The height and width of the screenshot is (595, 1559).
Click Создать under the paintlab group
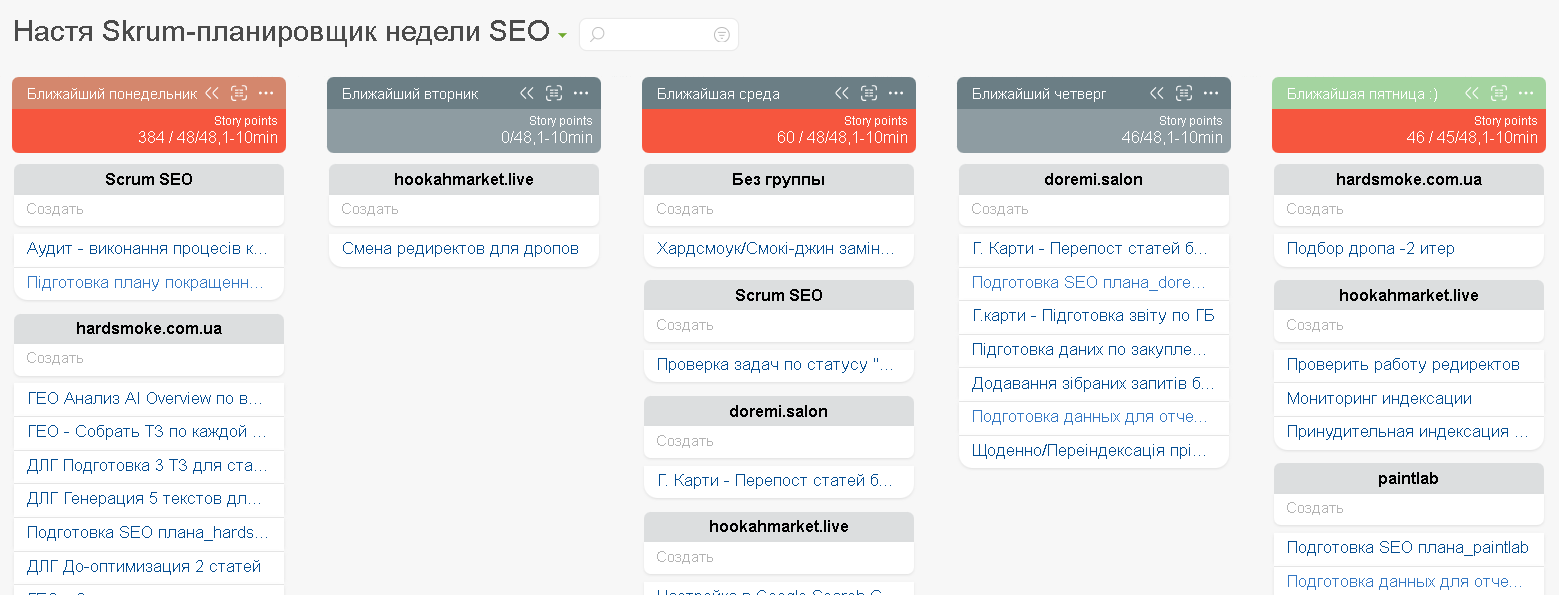point(1409,508)
